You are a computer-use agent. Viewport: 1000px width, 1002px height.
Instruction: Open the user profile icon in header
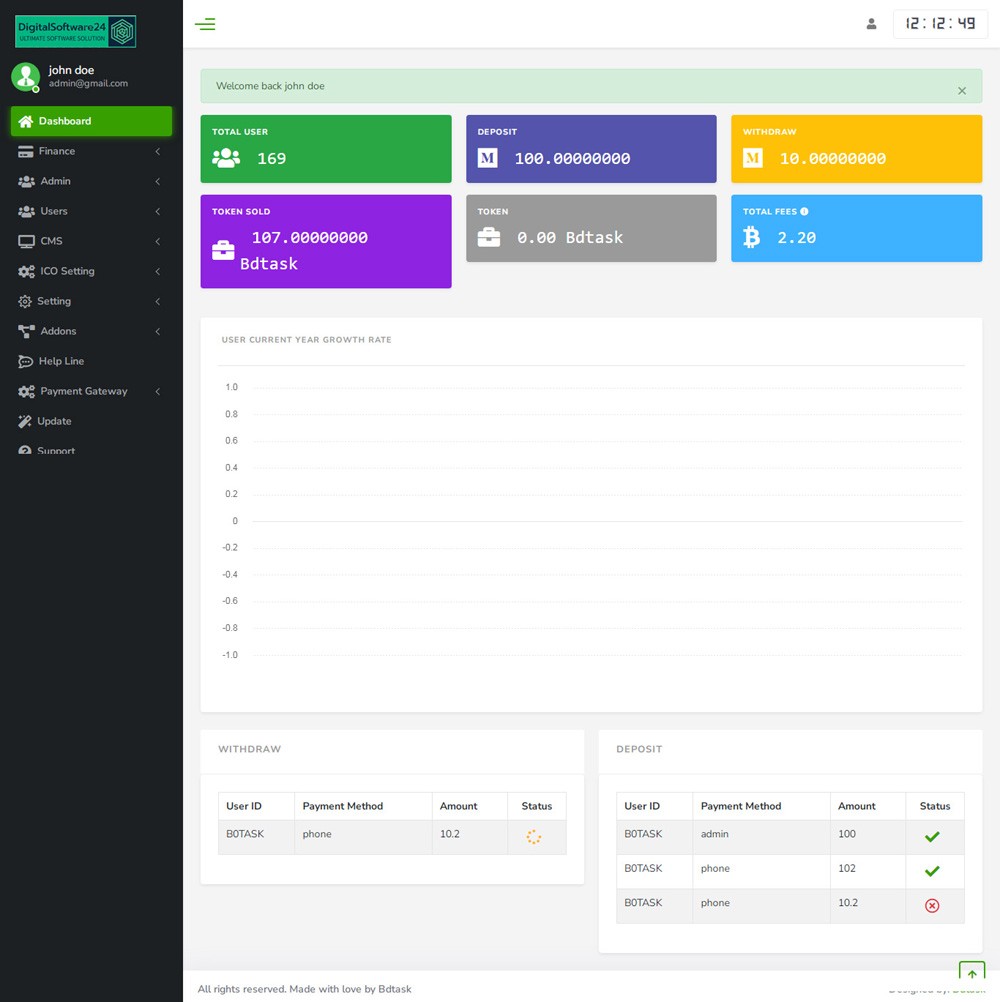point(871,24)
